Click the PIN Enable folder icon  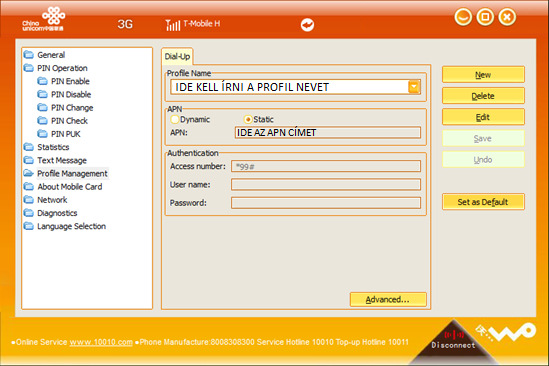tap(42, 81)
